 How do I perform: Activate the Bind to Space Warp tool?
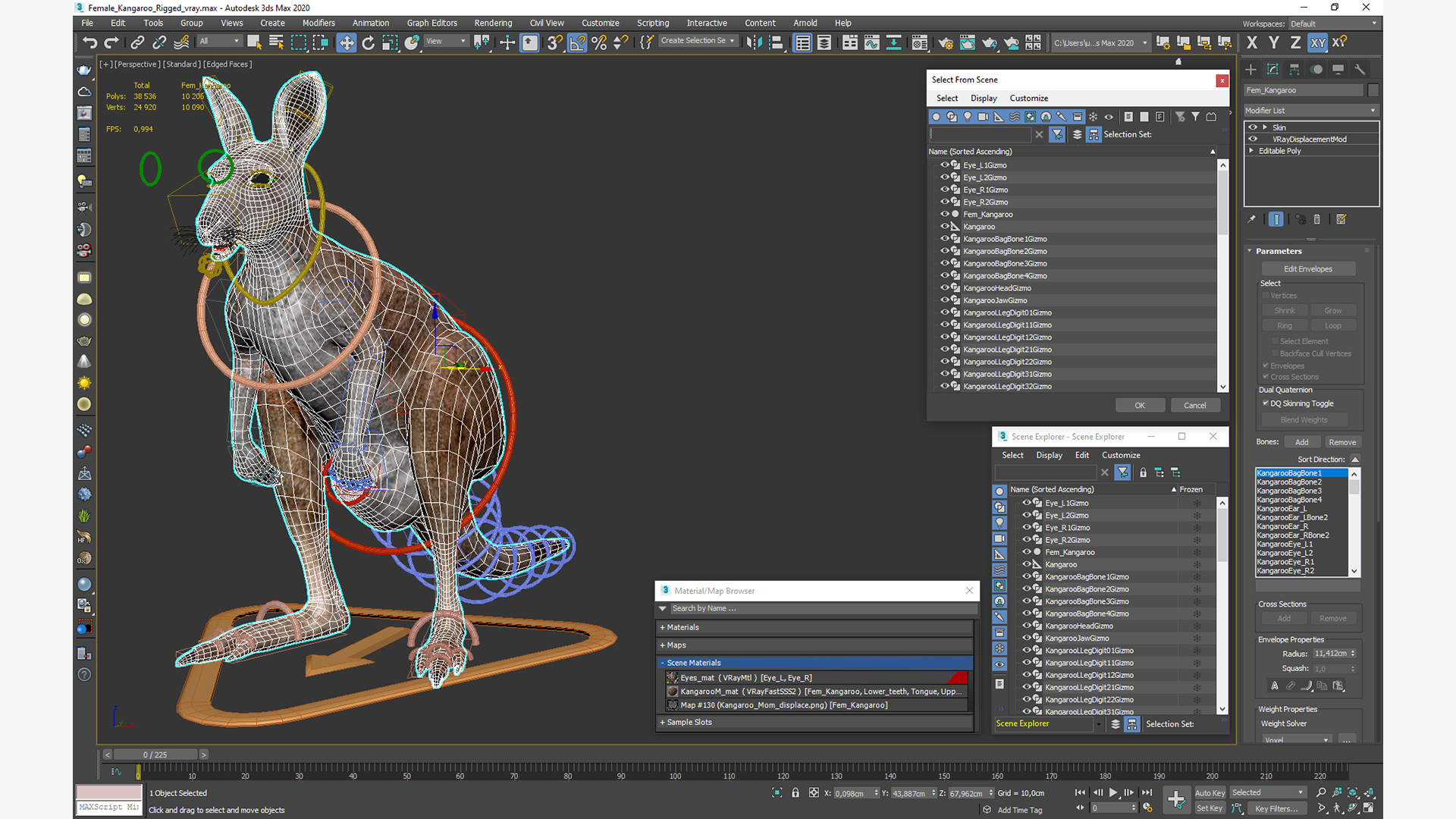click(x=181, y=42)
